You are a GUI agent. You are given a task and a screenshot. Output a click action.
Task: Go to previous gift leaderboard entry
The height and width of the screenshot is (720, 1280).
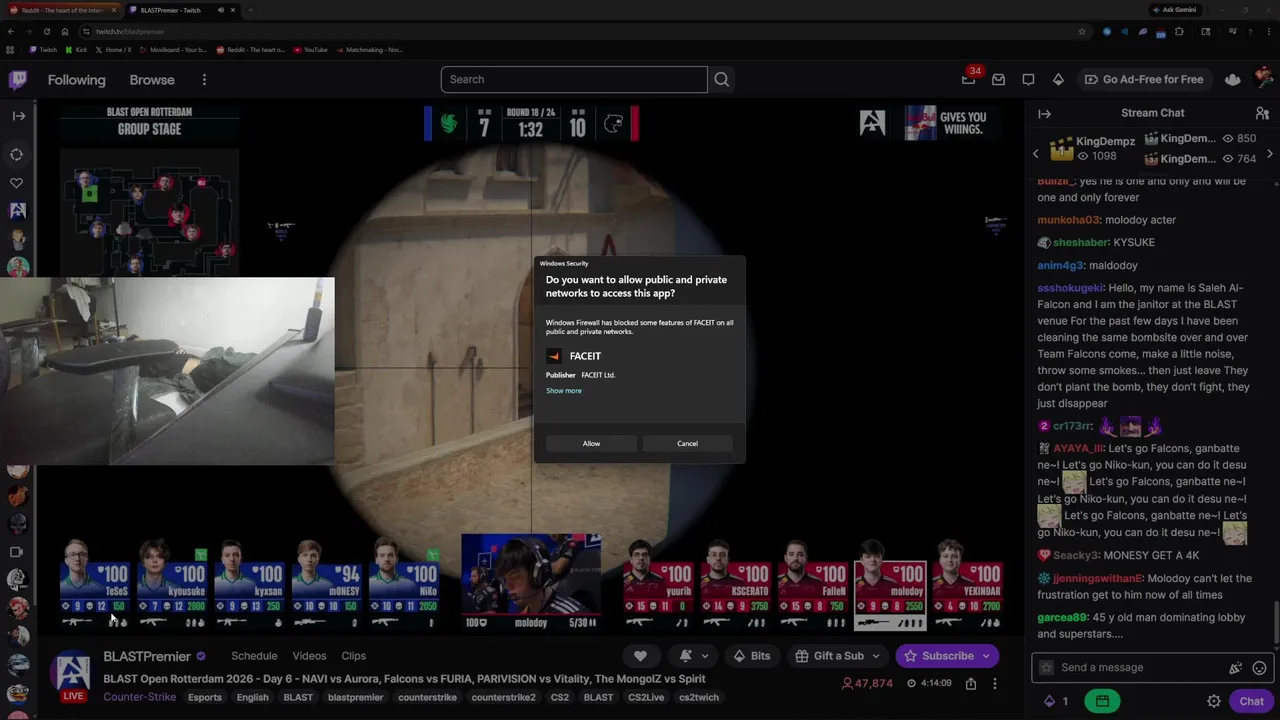tap(1036, 154)
